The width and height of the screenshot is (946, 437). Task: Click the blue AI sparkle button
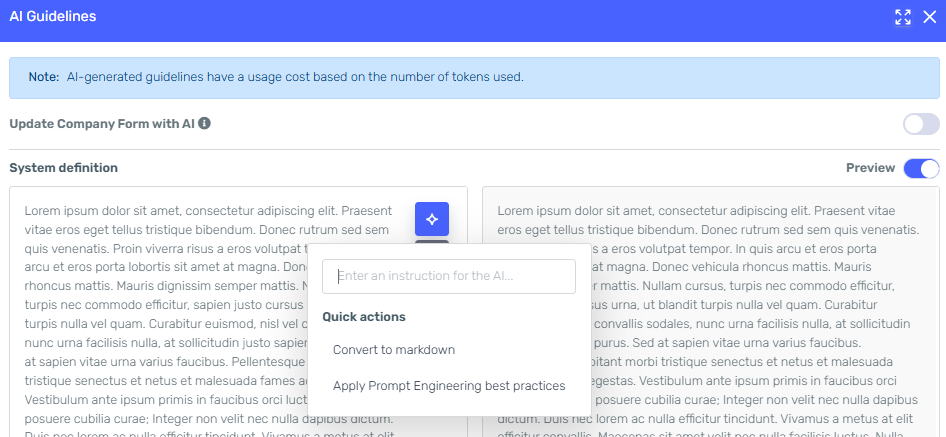pos(432,219)
